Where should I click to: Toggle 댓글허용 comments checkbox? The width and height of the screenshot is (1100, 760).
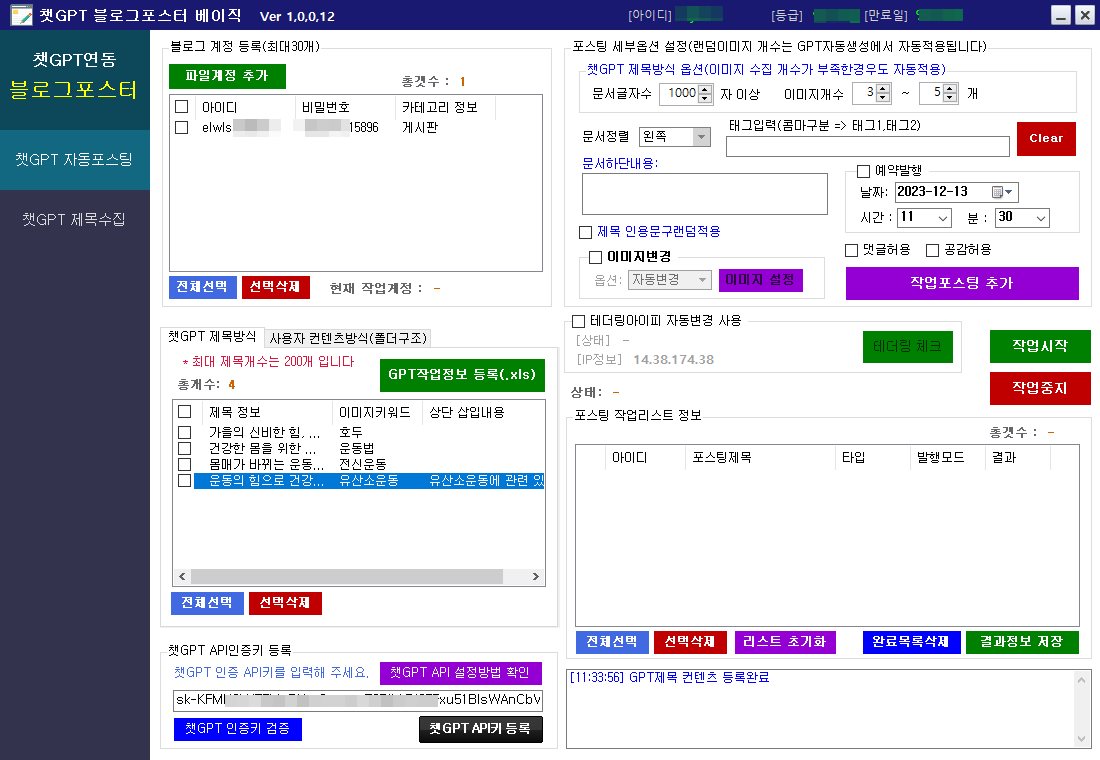(852, 250)
